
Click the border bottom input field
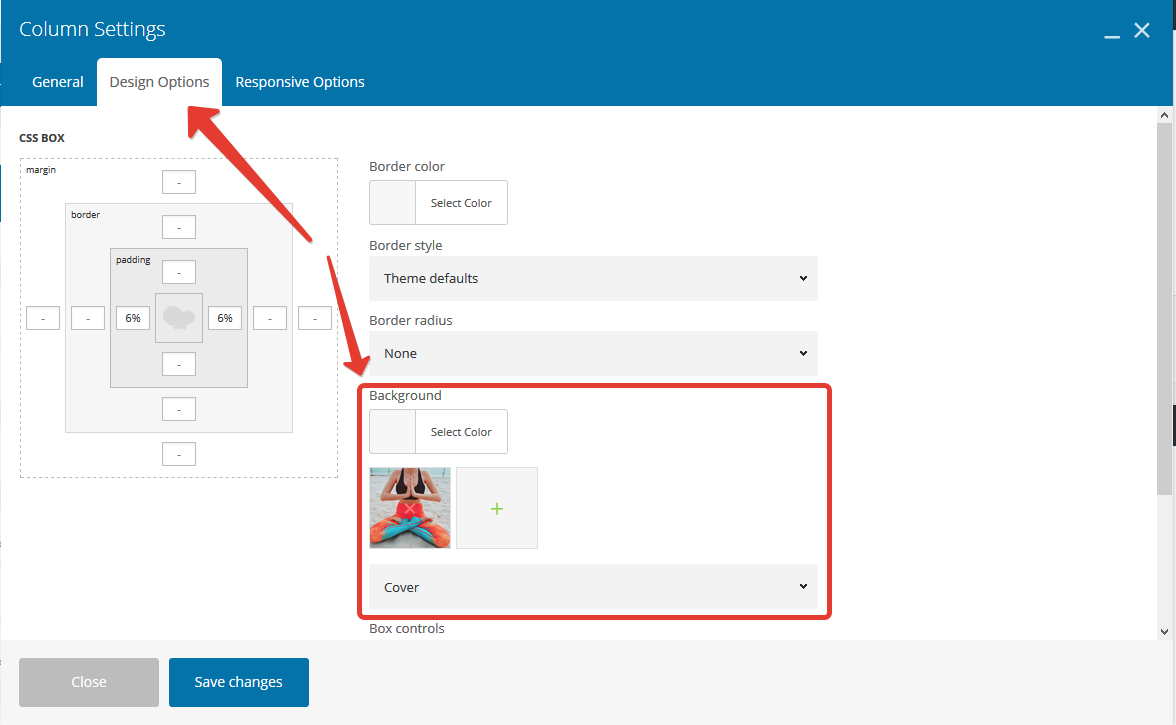coord(179,409)
